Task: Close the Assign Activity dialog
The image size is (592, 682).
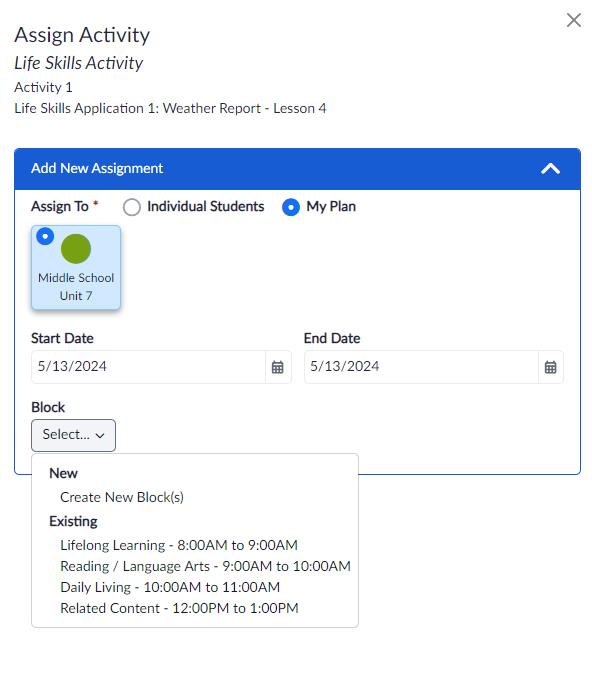Action: tap(574, 20)
